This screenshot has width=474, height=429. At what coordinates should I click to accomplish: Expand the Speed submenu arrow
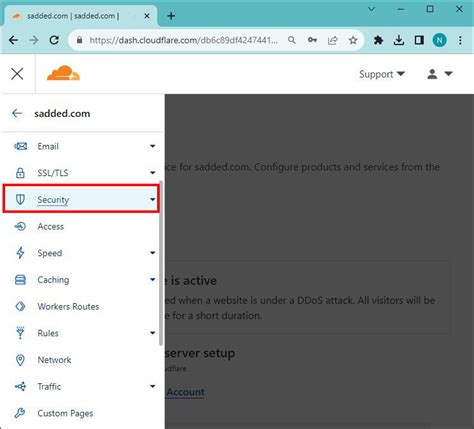coord(152,253)
